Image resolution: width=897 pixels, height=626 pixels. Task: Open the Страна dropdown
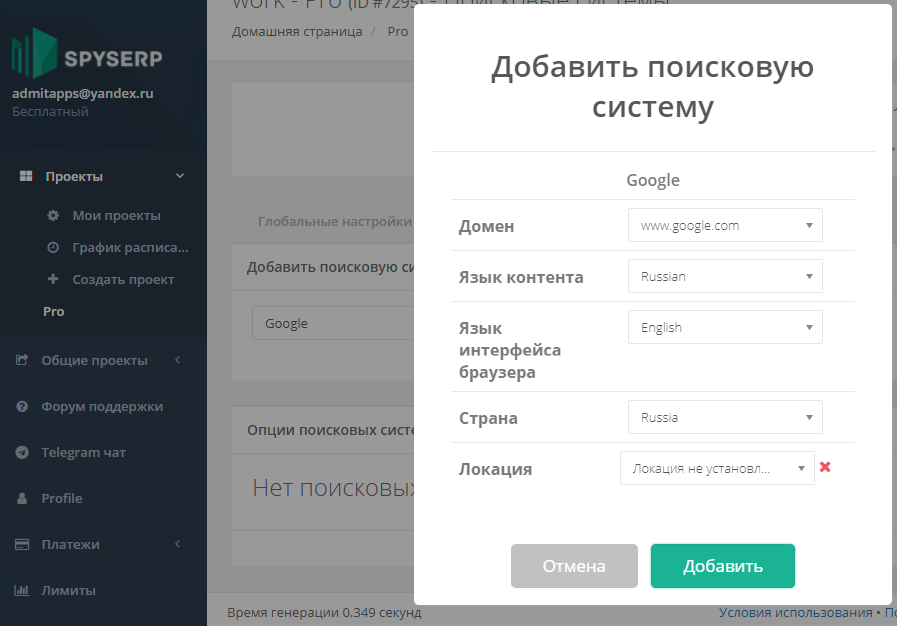click(x=724, y=417)
